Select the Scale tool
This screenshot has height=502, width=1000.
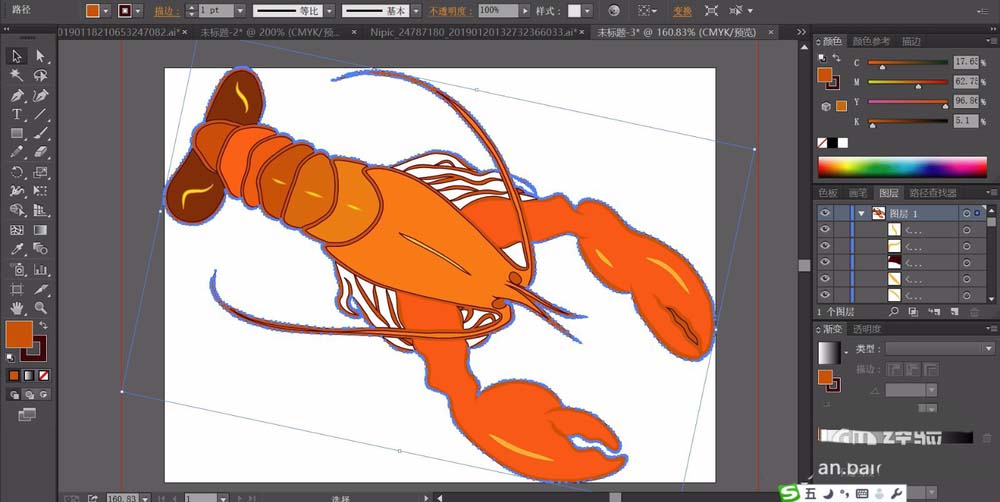[x=40, y=172]
